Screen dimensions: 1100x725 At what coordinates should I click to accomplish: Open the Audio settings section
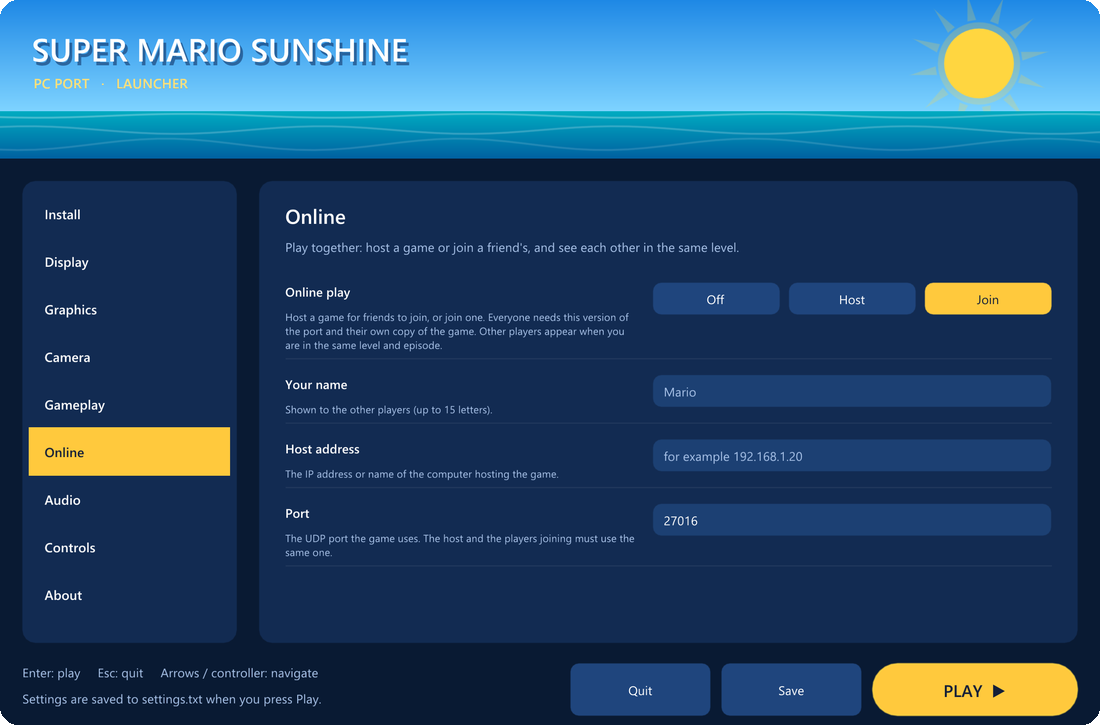click(129, 500)
